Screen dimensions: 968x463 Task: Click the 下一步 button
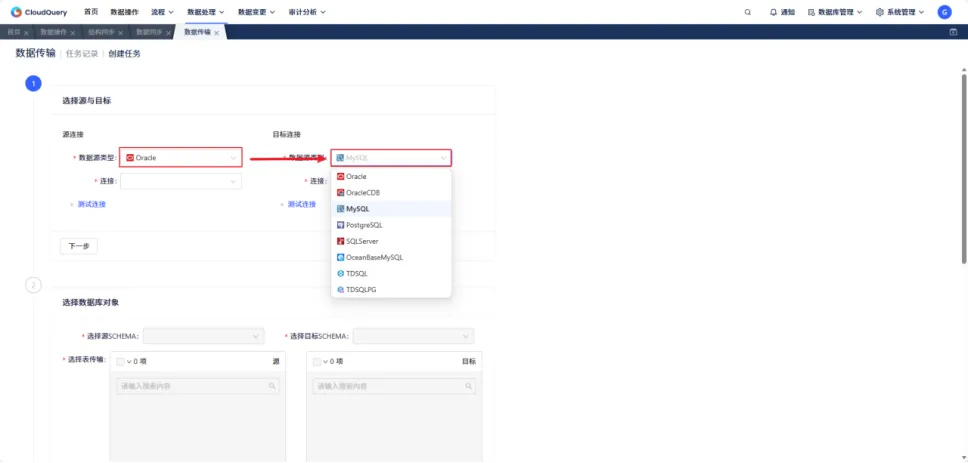pyautogui.click(x=78, y=246)
